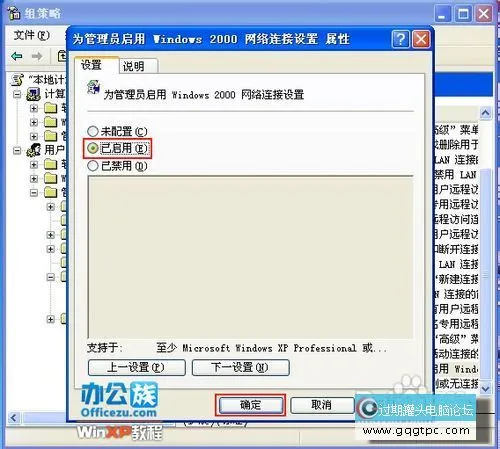The width and height of the screenshot is (500, 449).
Task: Click the forward arrow in 组策略 toolbar
Action: tap(37, 56)
